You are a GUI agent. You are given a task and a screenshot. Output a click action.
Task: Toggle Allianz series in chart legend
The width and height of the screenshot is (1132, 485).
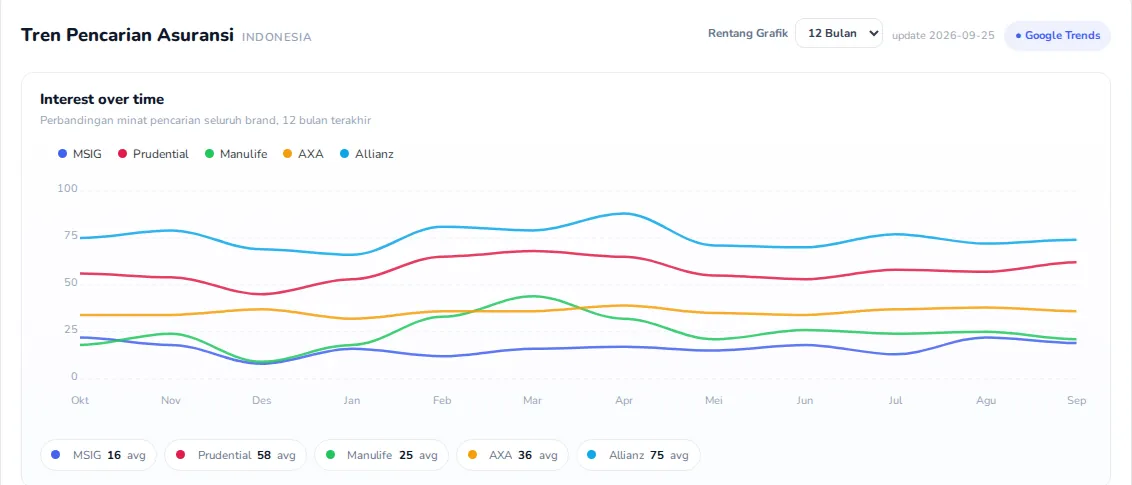point(366,154)
